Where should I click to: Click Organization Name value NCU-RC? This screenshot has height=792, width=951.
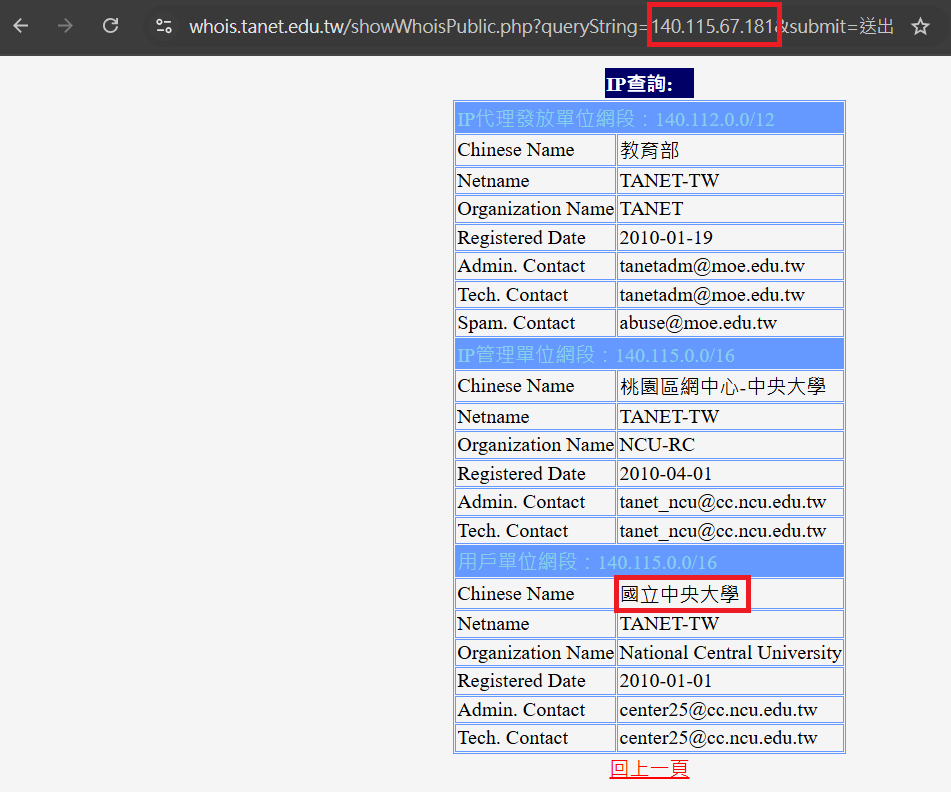tap(730, 445)
